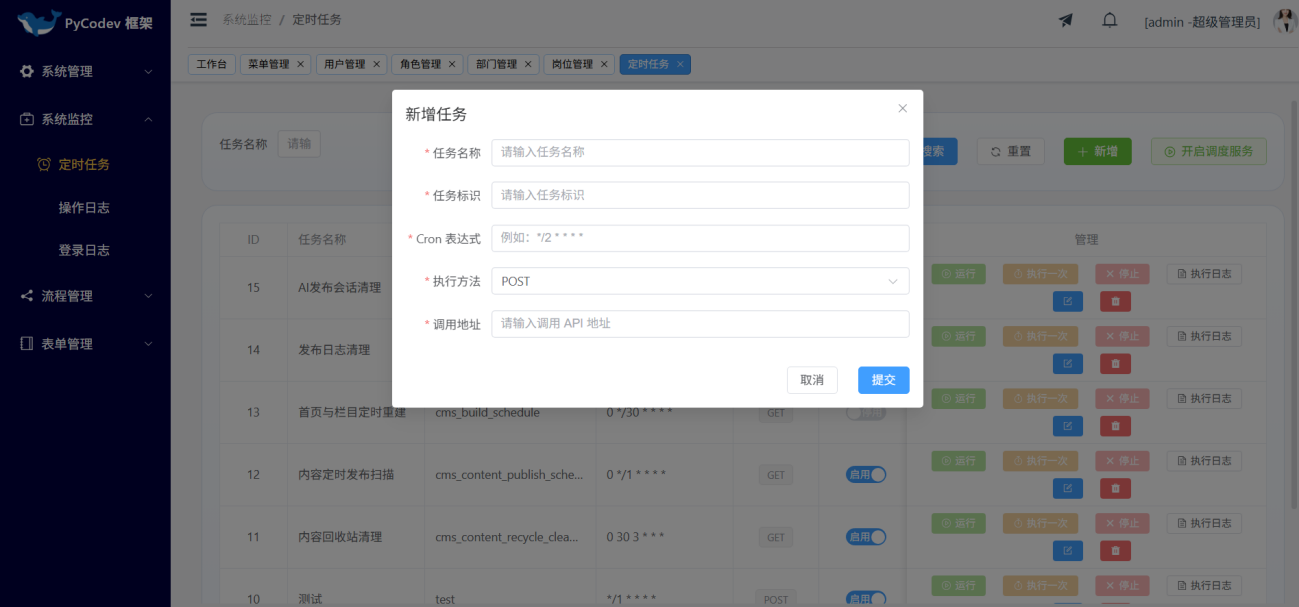Close the 角色管理 tab

452,64
